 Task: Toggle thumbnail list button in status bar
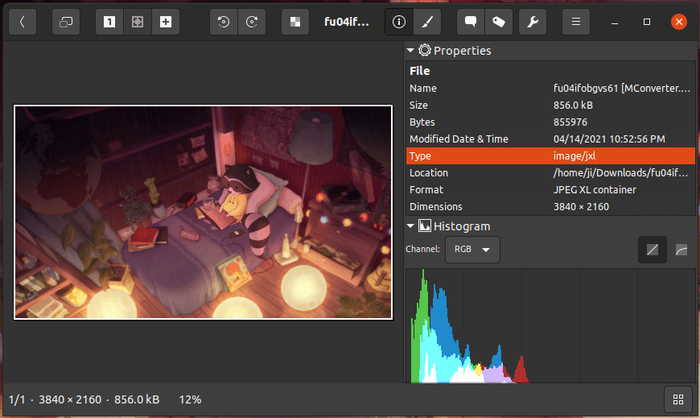[x=678, y=399]
